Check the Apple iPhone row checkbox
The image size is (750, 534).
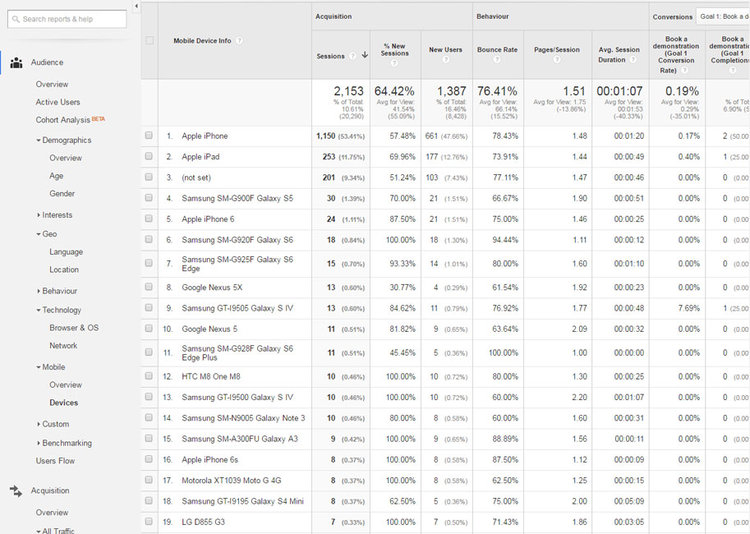coord(149,135)
